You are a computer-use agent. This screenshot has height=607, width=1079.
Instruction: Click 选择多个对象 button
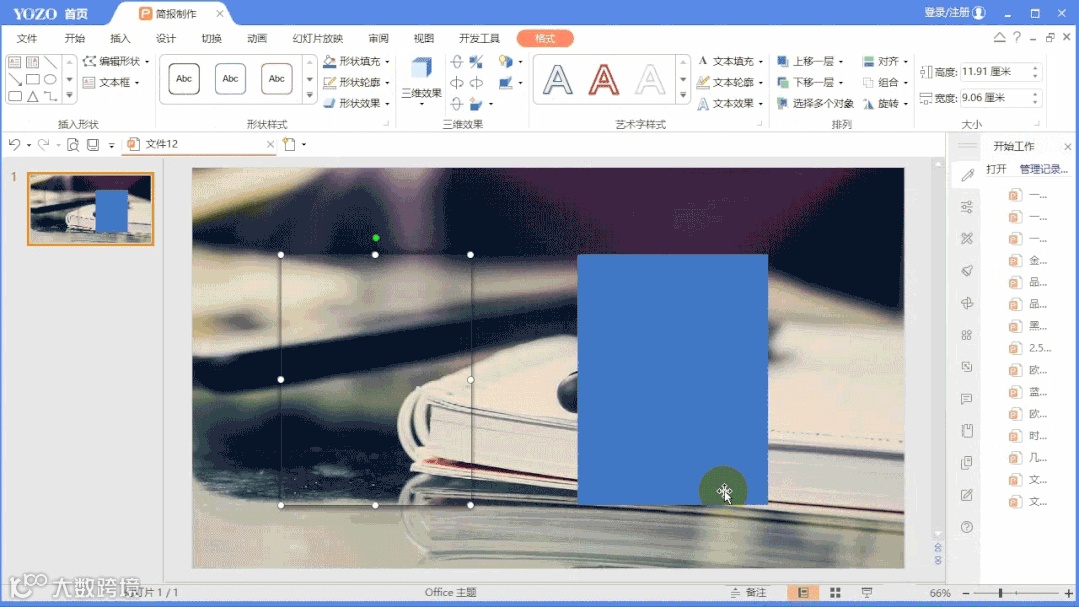click(815, 103)
